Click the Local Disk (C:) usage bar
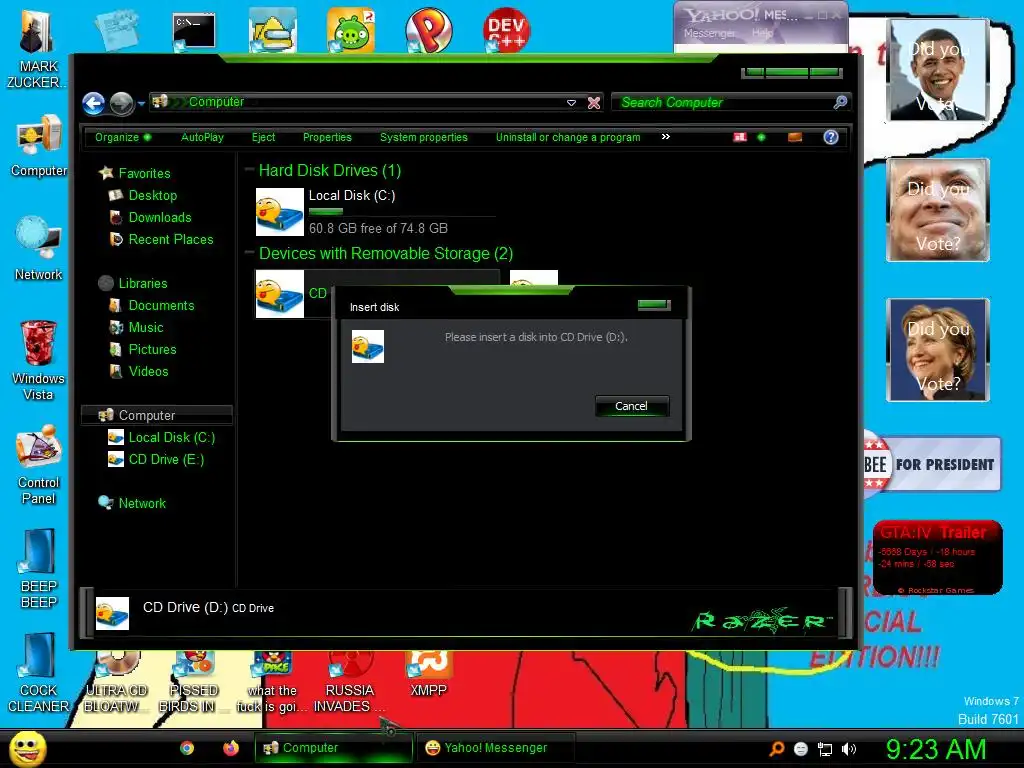 [402, 212]
